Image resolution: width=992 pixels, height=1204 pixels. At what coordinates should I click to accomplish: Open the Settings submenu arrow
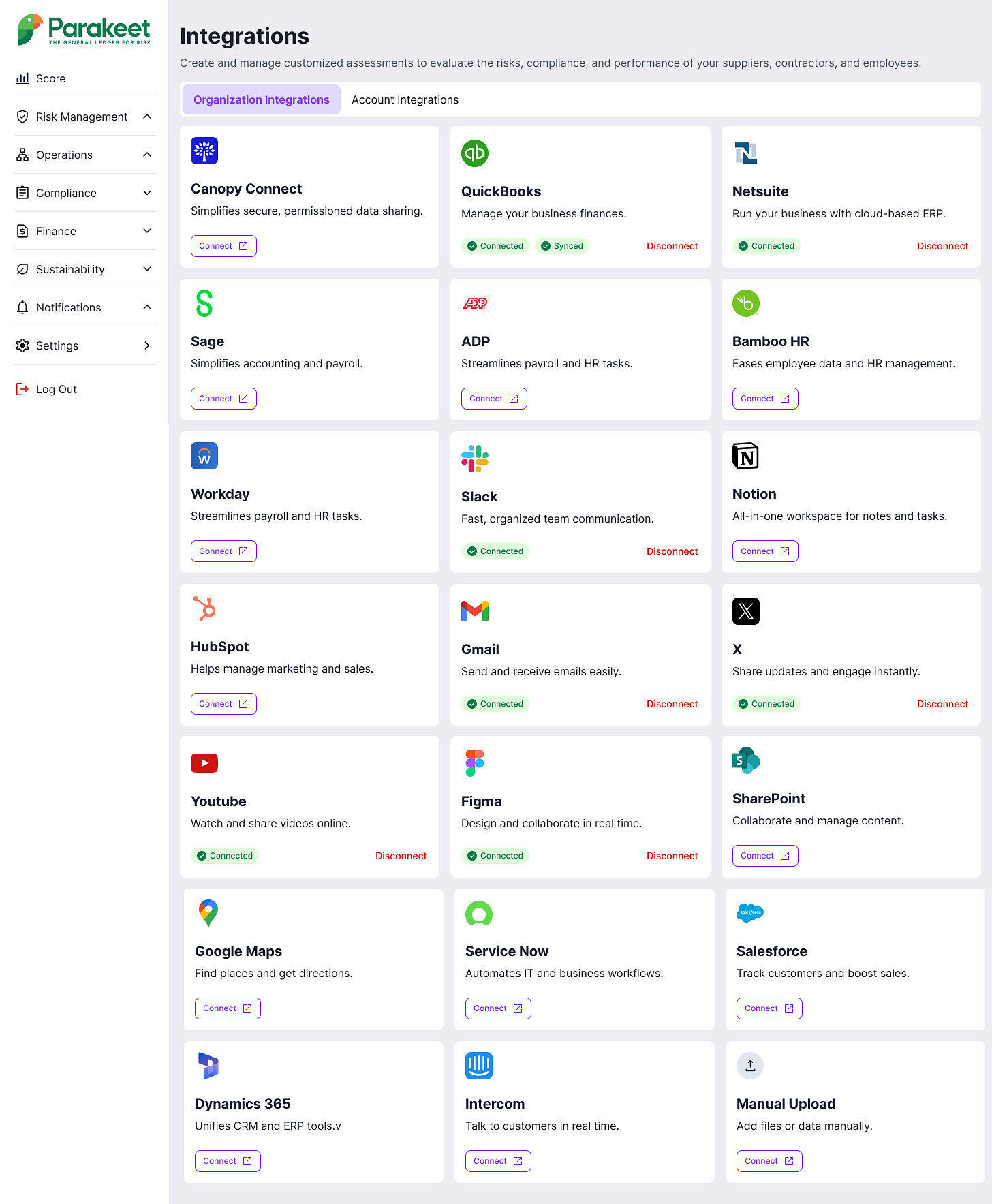[147, 345]
